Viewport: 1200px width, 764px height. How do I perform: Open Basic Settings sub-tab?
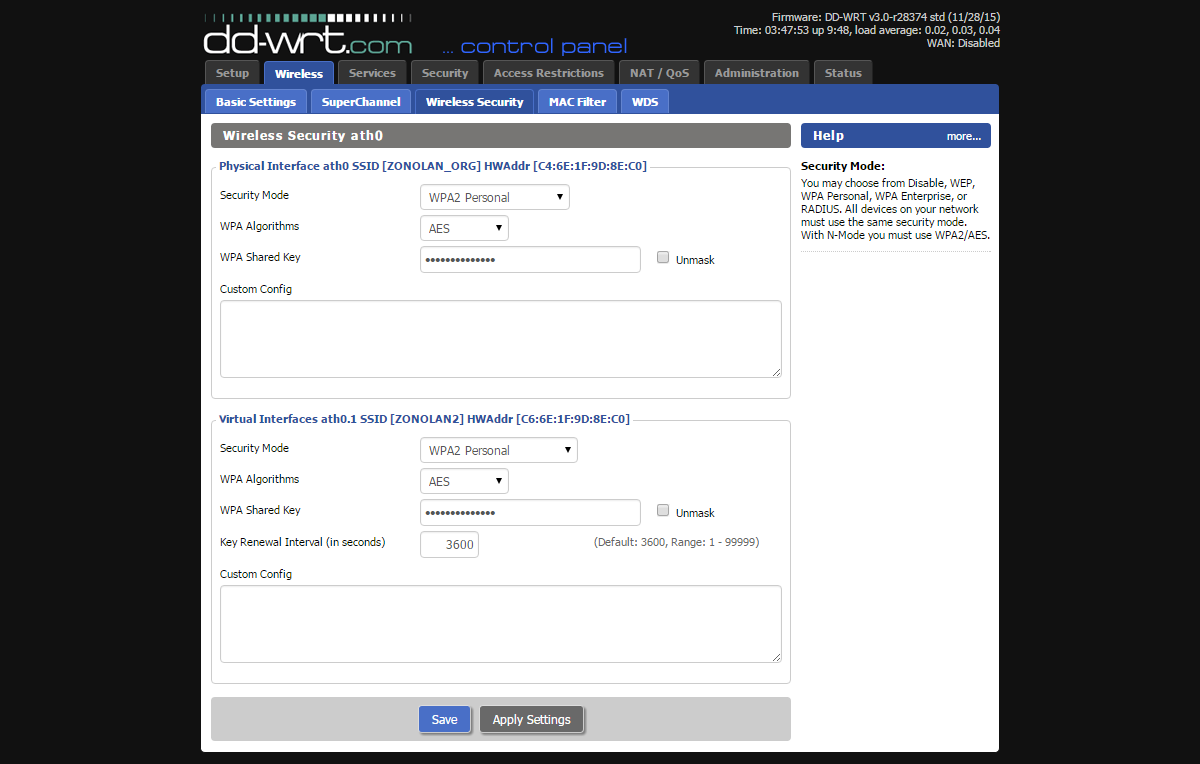point(256,101)
